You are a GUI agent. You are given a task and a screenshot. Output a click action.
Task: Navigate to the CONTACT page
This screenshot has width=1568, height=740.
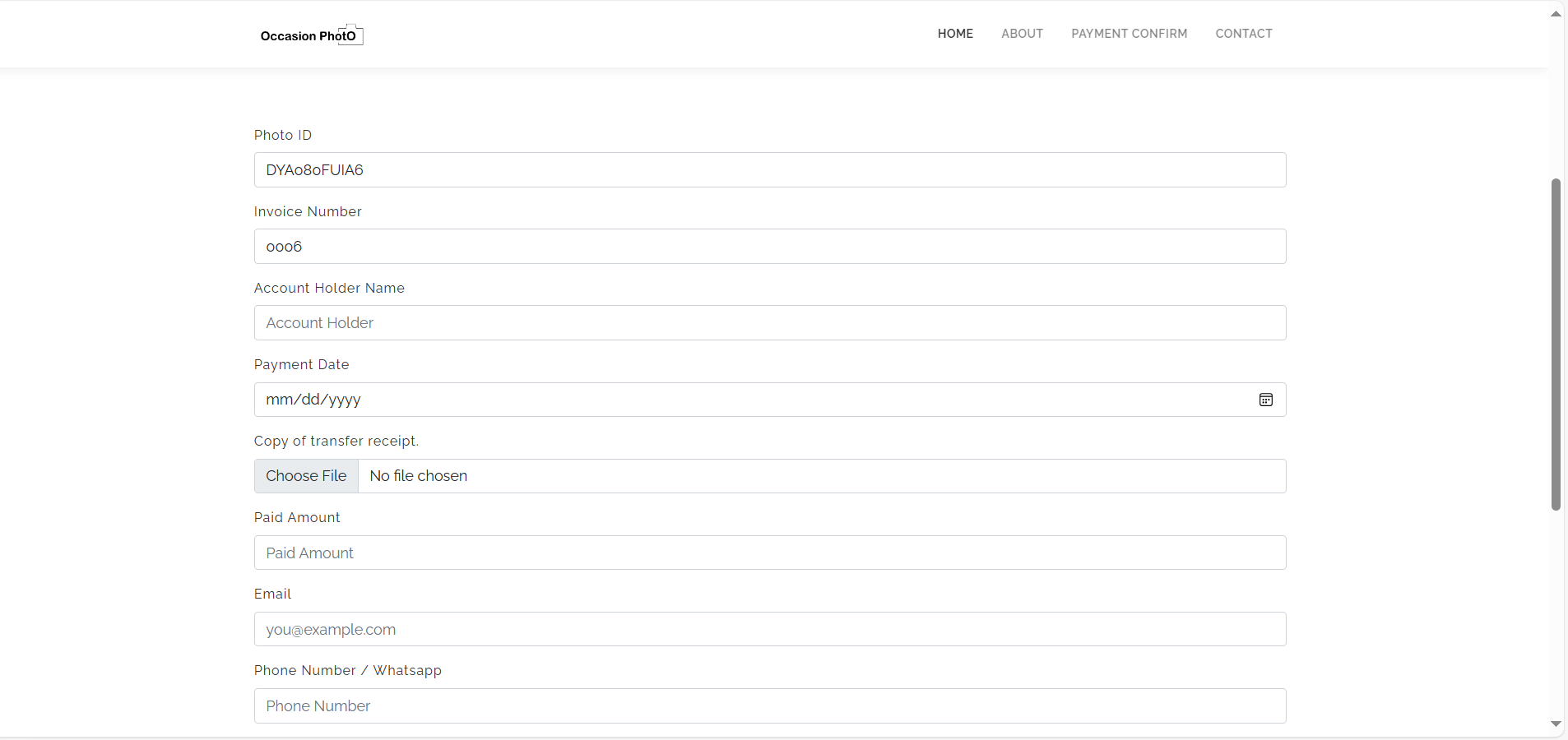1243,34
